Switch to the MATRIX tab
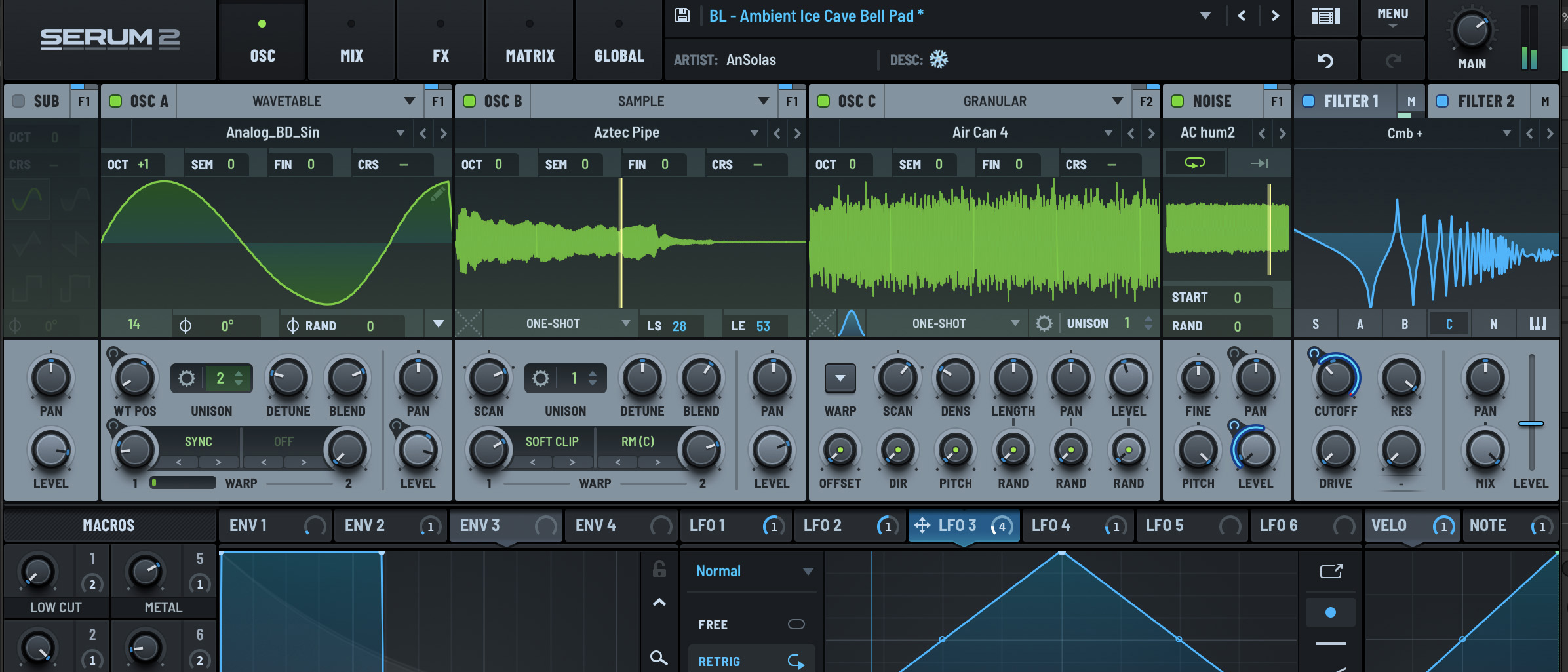The height and width of the screenshot is (672, 1568). (529, 39)
